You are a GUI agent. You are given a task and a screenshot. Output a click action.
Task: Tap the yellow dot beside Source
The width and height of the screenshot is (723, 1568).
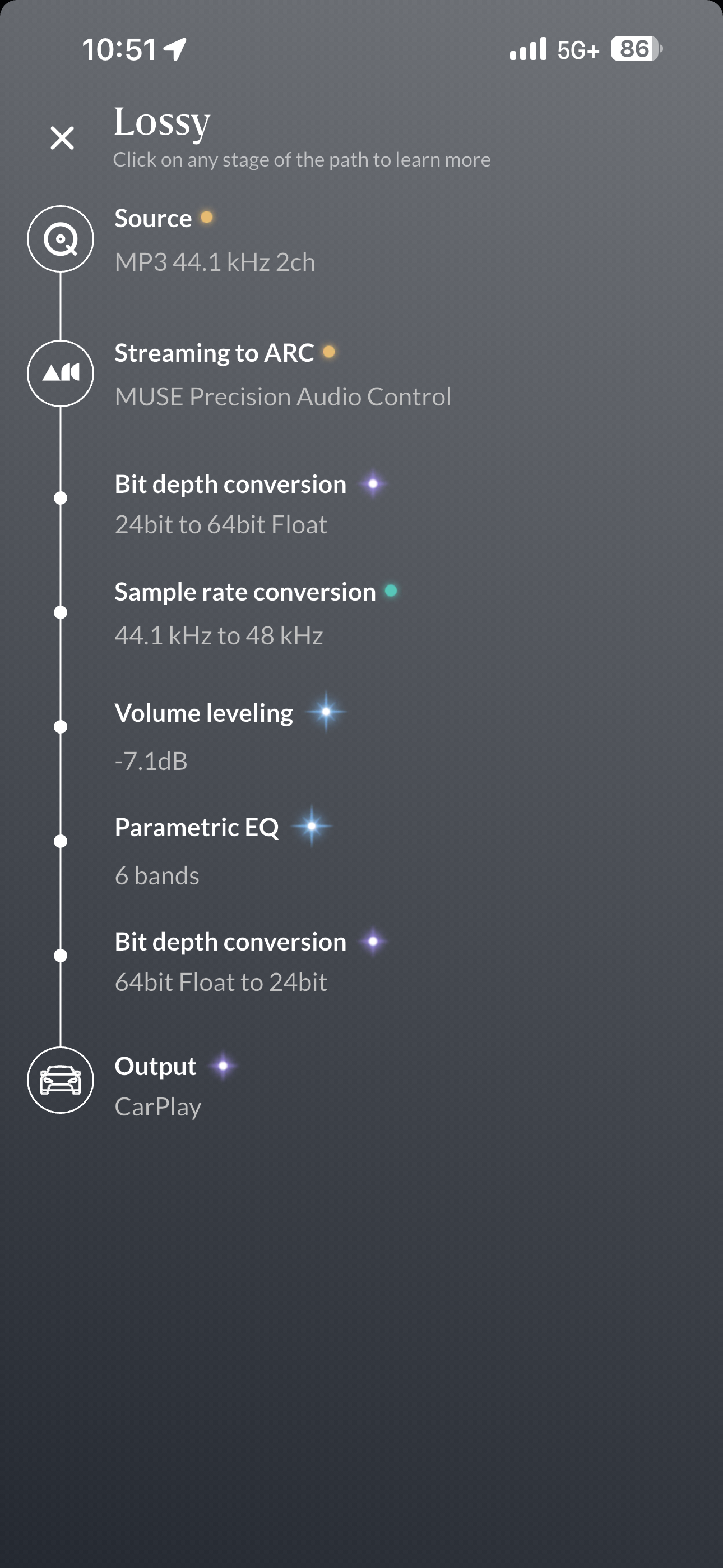click(x=207, y=217)
